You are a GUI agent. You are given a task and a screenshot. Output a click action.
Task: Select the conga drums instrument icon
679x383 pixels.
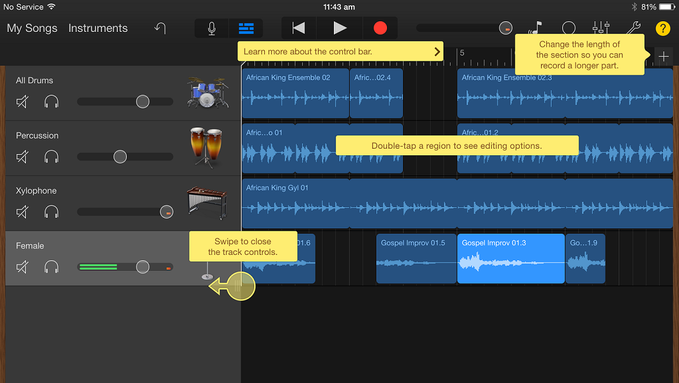[207, 147]
